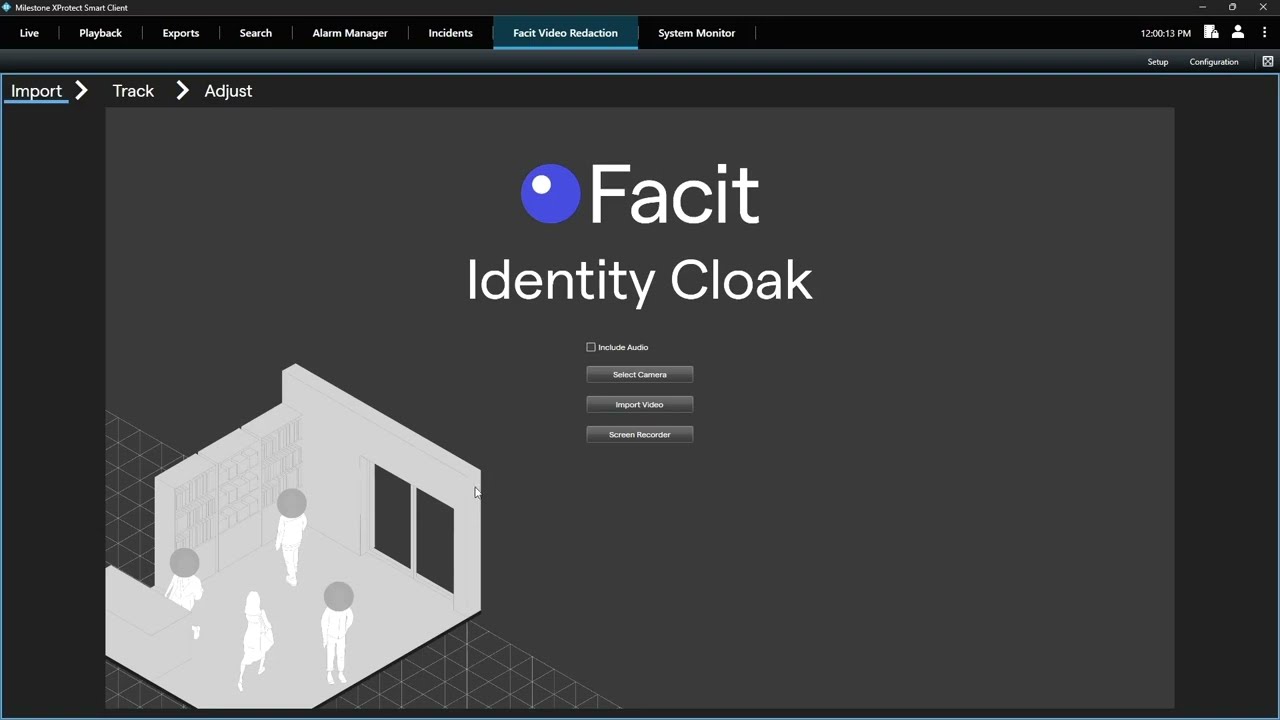Screen dimensions: 1280x720
Task: Go to the Adjust step
Action: coord(228,91)
